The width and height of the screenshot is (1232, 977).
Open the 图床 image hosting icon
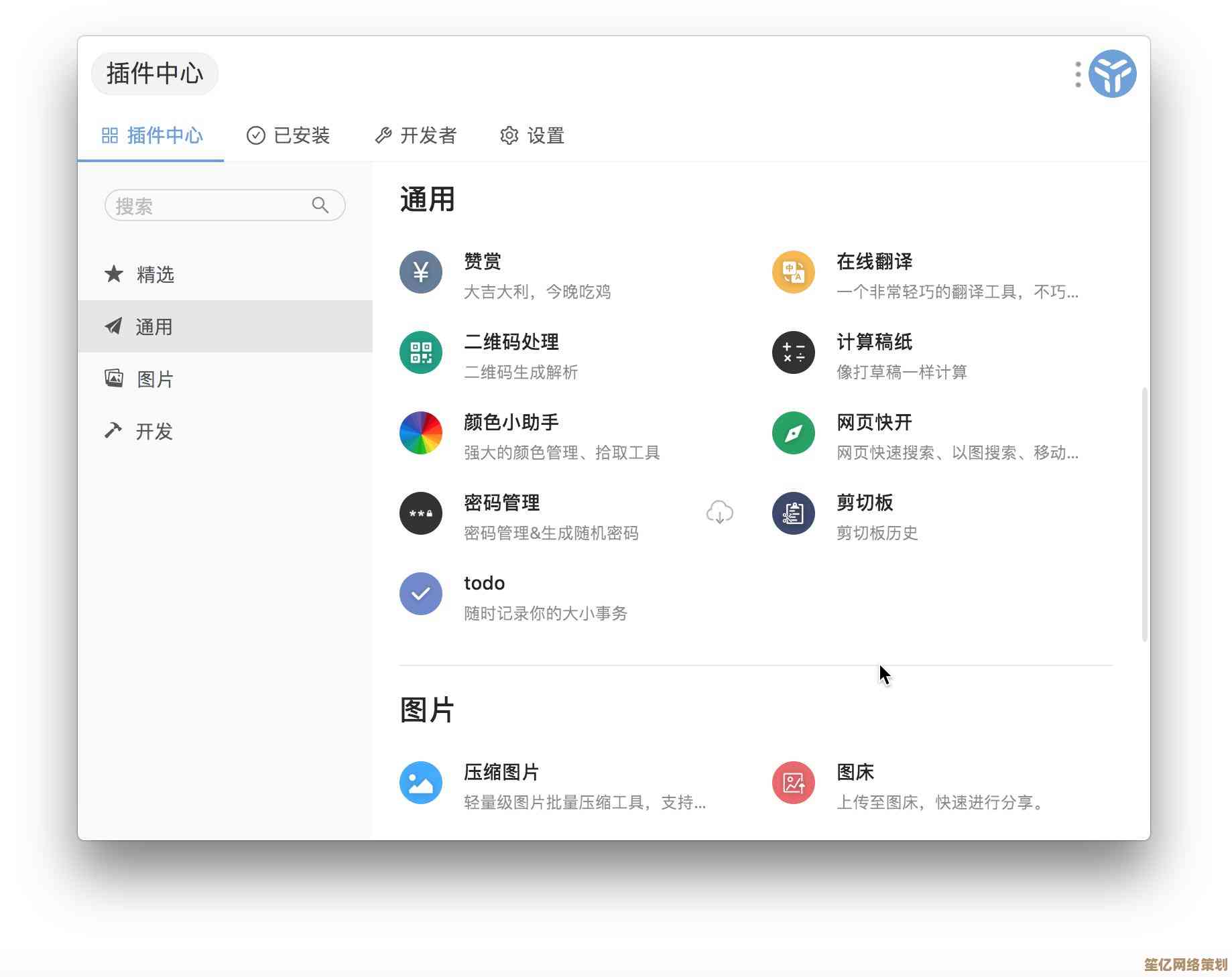click(x=793, y=783)
